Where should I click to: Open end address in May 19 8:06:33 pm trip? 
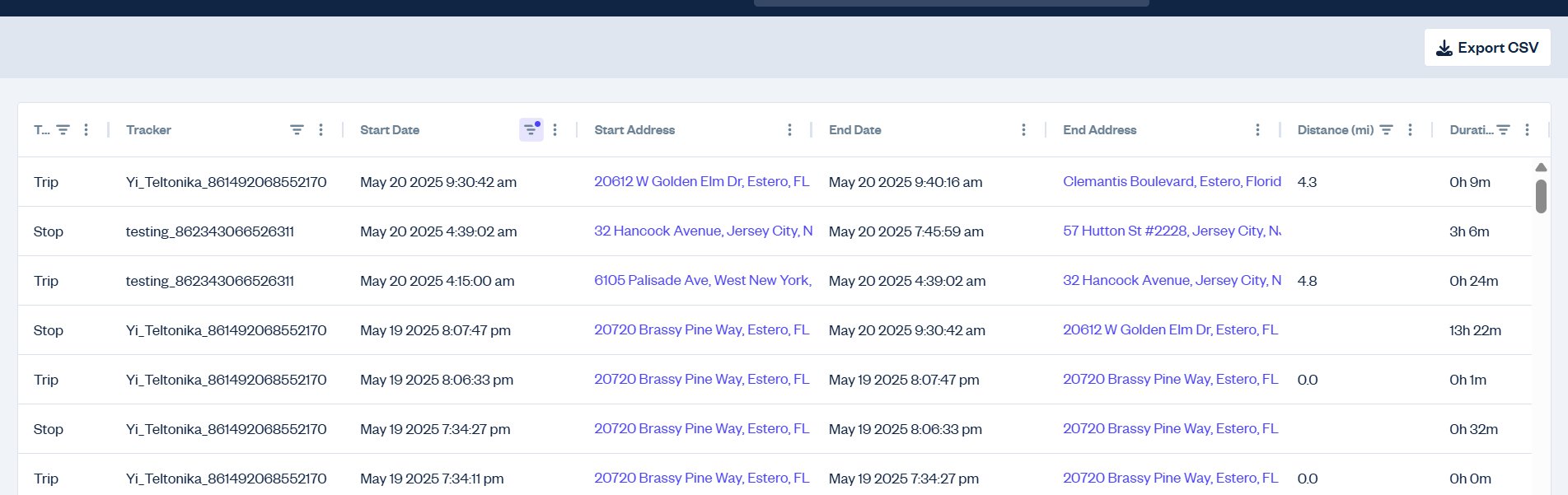[1170, 379]
